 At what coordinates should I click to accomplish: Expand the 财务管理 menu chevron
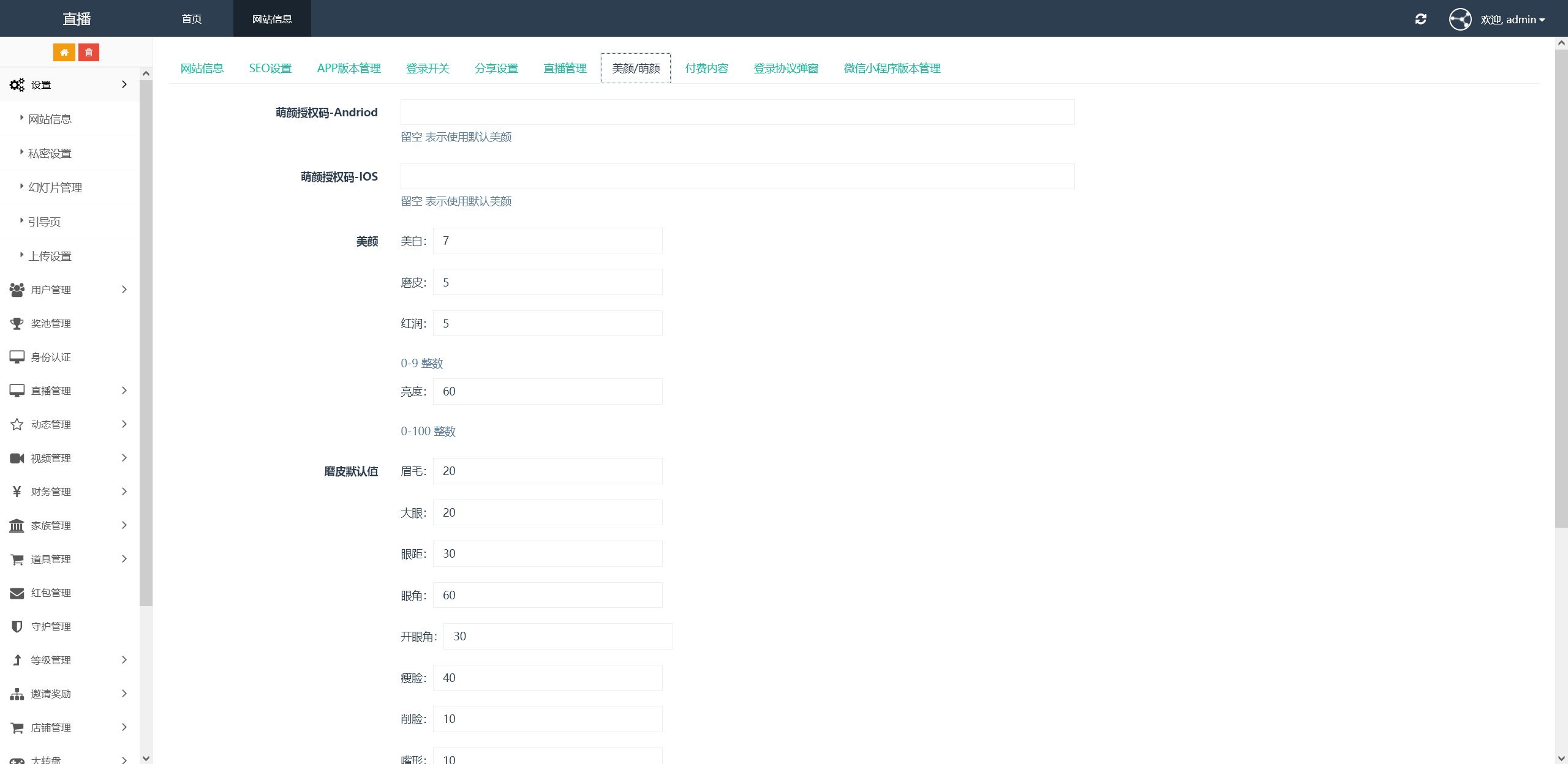(x=124, y=492)
